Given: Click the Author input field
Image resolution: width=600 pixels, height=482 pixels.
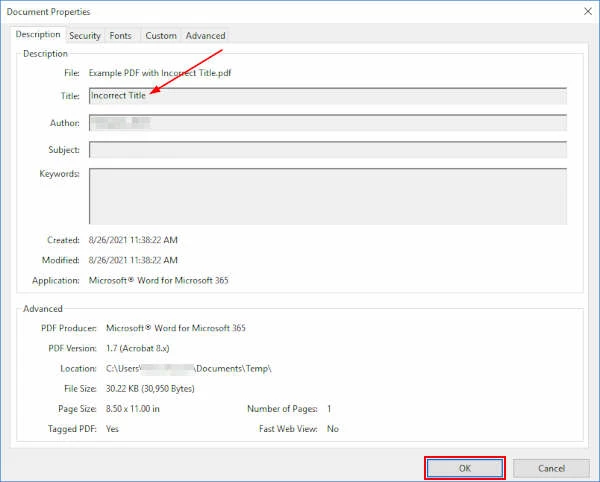Looking at the screenshot, I should point(328,123).
